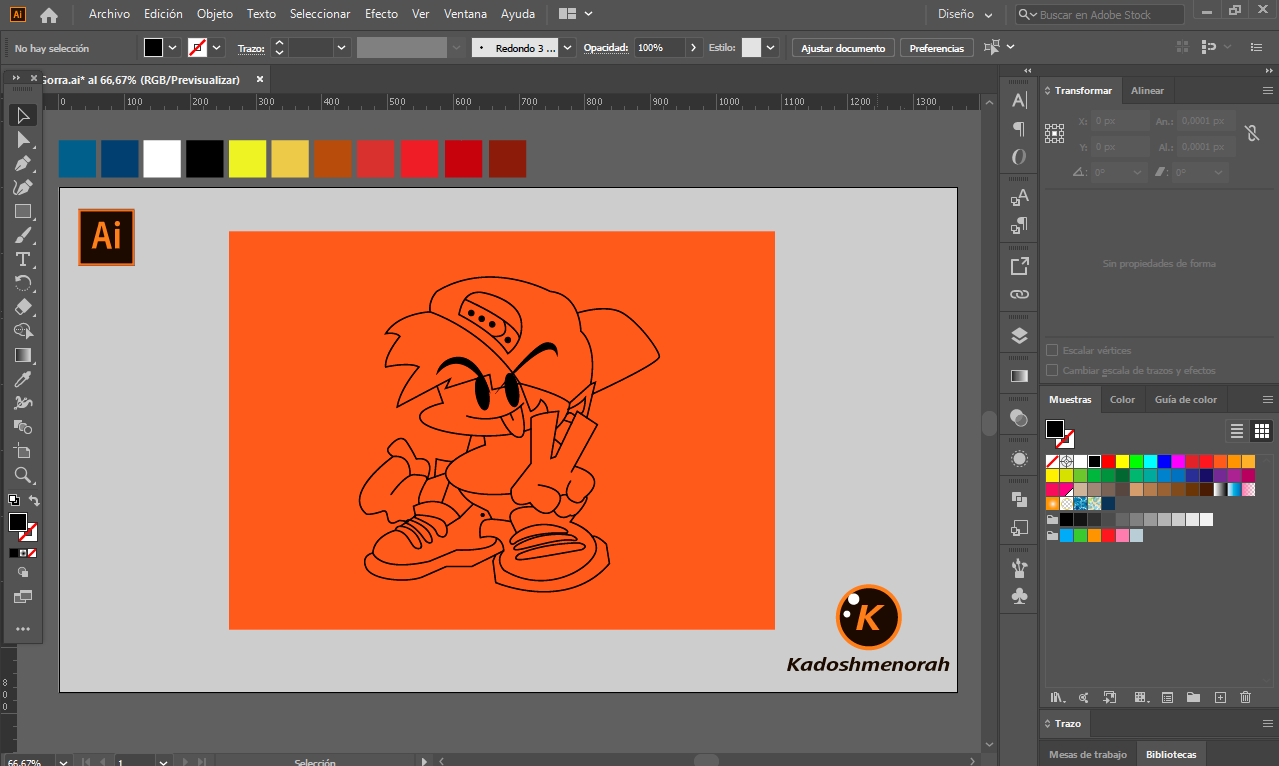The height and width of the screenshot is (766, 1279).
Task: Select the Rectangle tool
Action: pyautogui.click(x=23, y=211)
